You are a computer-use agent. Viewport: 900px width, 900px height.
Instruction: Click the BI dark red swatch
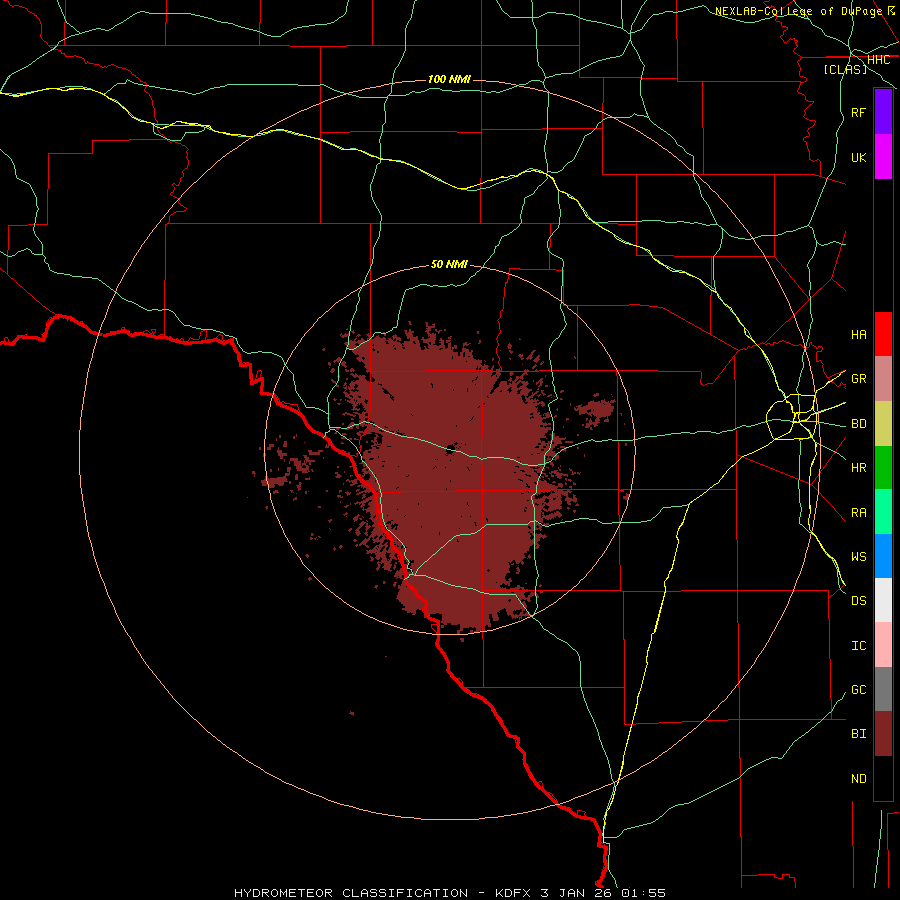pos(883,734)
